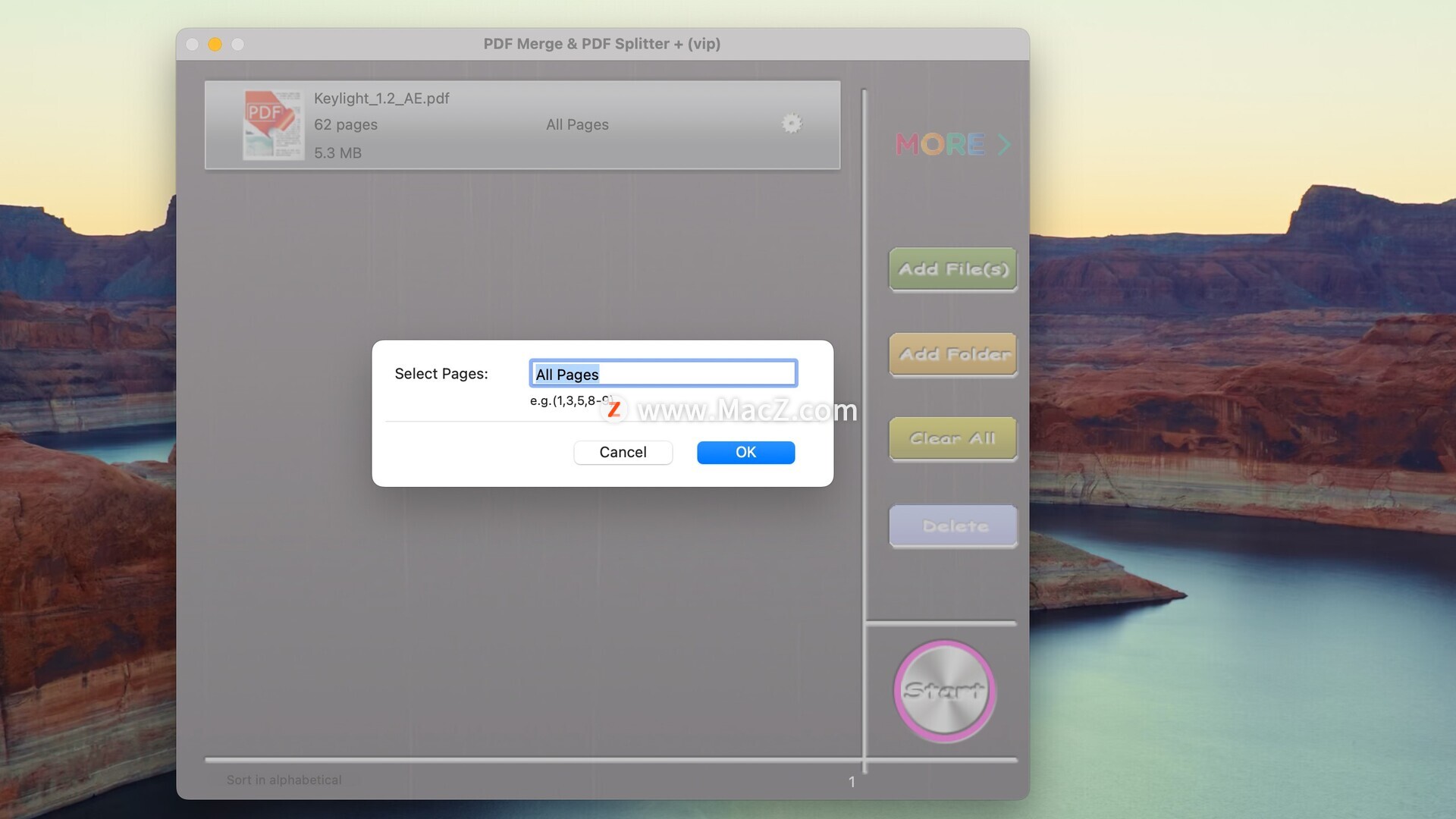The height and width of the screenshot is (819, 1456).
Task: Toggle the Sort in alphabetical option
Action: tap(284, 780)
